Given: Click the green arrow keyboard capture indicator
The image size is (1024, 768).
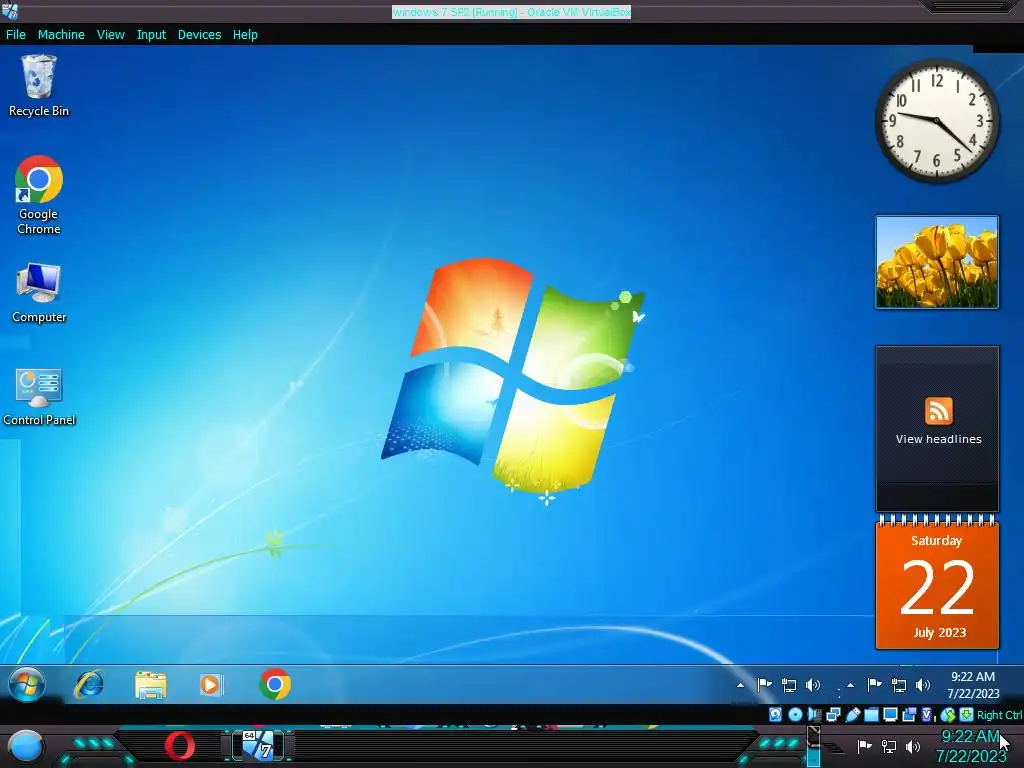Looking at the screenshot, I should tap(966, 714).
